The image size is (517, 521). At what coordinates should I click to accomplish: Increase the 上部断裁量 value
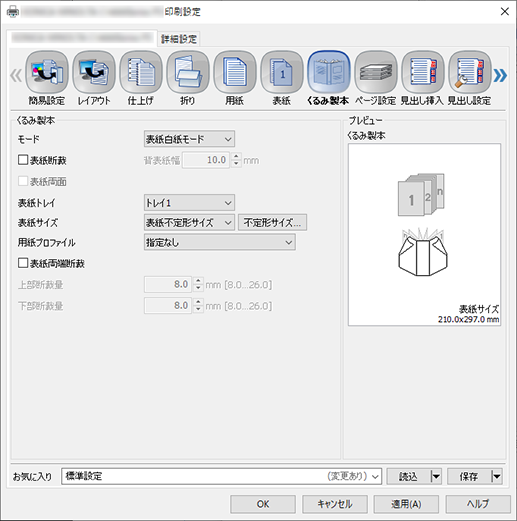pyautogui.click(x=198, y=281)
